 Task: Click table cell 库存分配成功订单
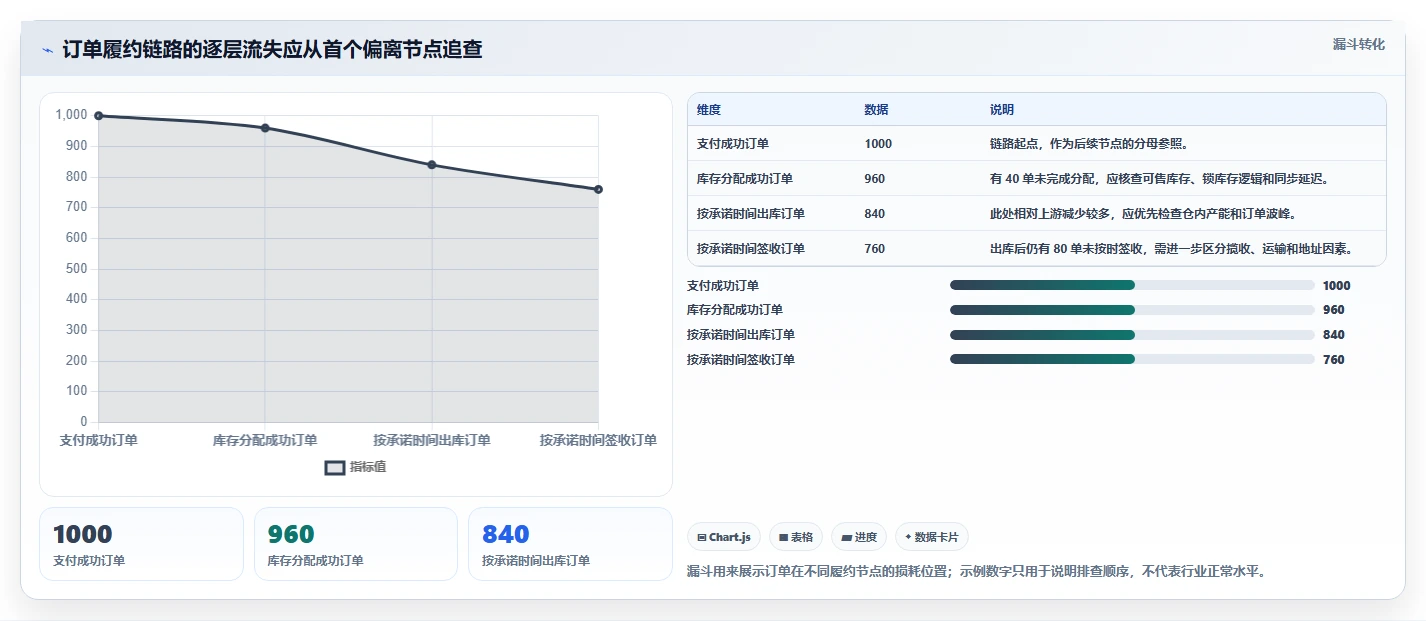click(x=745, y=179)
